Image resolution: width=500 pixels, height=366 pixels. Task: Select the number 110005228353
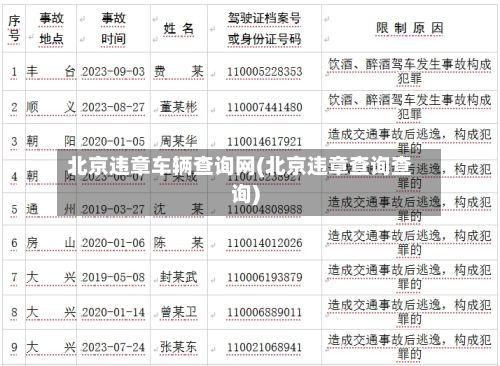click(265, 72)
